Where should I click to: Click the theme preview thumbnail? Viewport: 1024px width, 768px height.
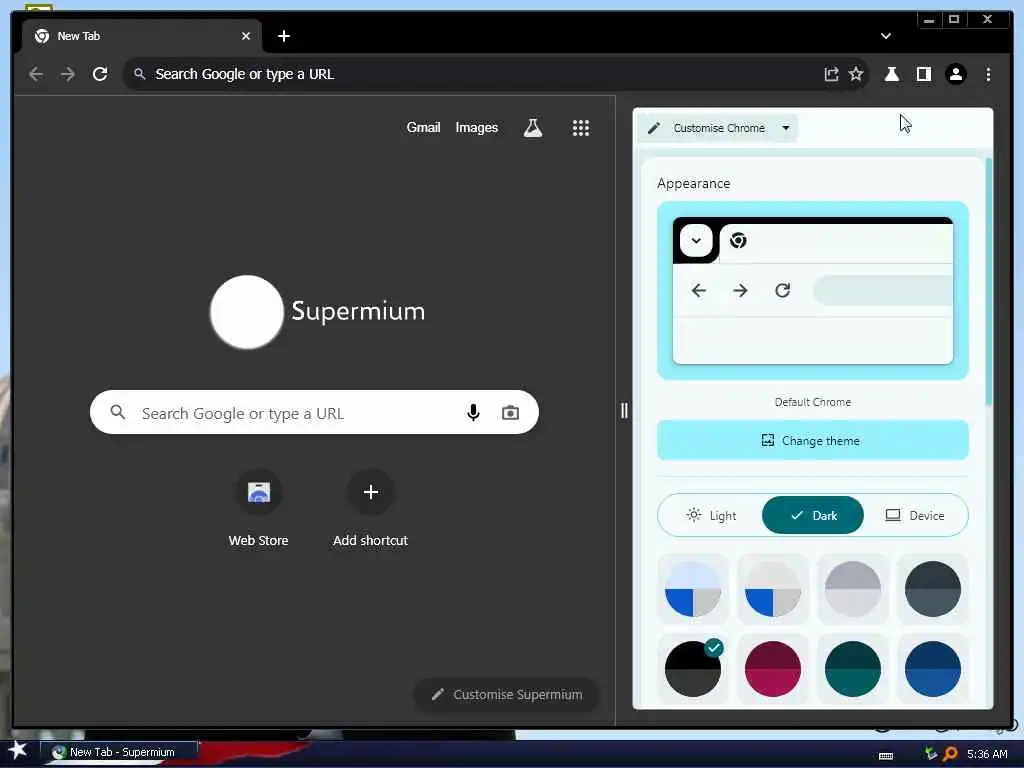pyautogui.click(x=812, y=291)
